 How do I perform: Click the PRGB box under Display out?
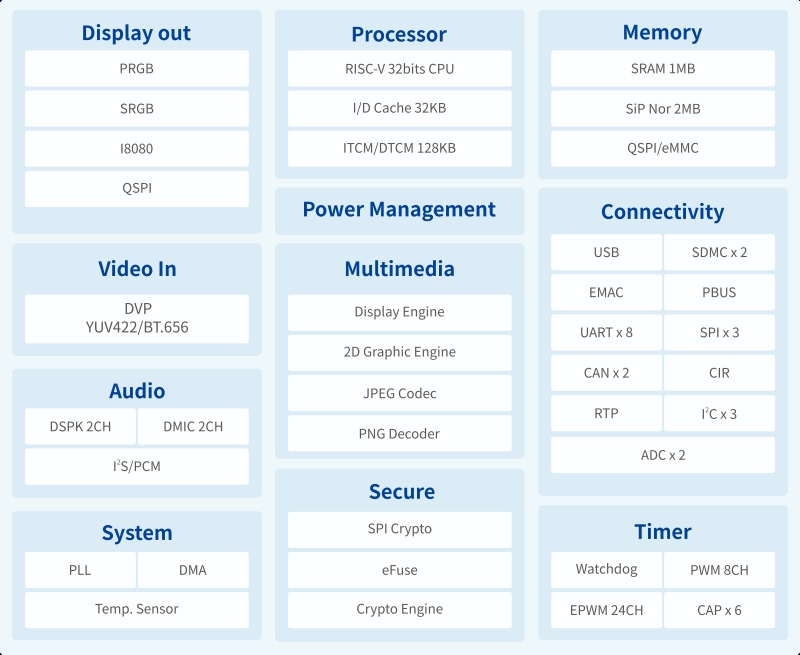[137, 68]
